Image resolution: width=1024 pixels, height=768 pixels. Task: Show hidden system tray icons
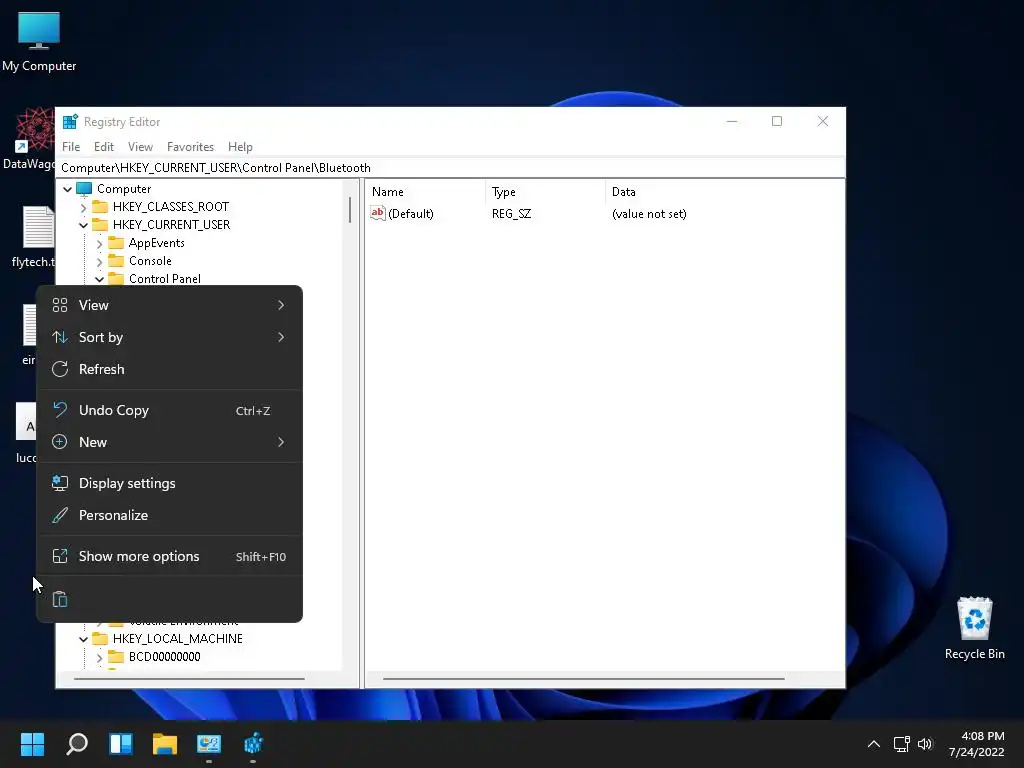873,744
